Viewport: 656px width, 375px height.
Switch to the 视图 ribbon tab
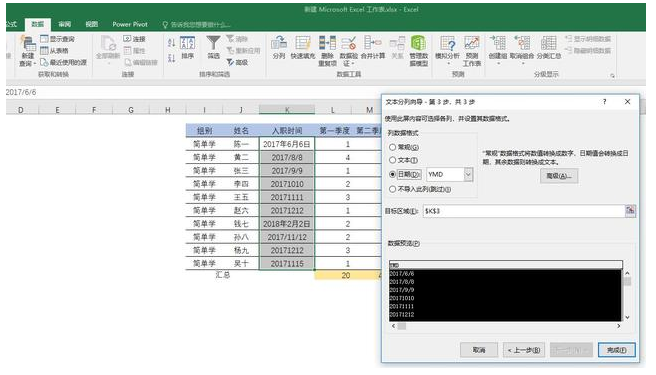[x=92, y=24]
